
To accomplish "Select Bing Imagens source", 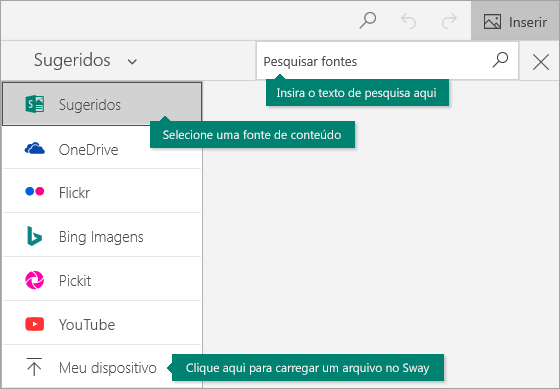I will tap(102, 236).
